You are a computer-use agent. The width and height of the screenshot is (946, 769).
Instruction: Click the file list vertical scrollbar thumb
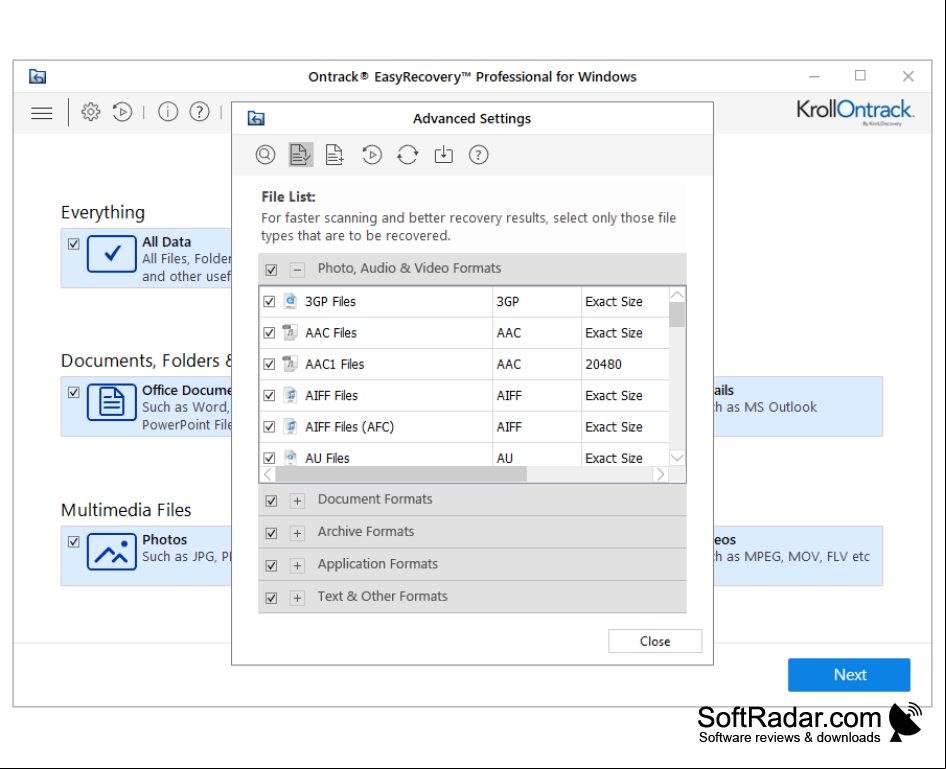(677, 314)
